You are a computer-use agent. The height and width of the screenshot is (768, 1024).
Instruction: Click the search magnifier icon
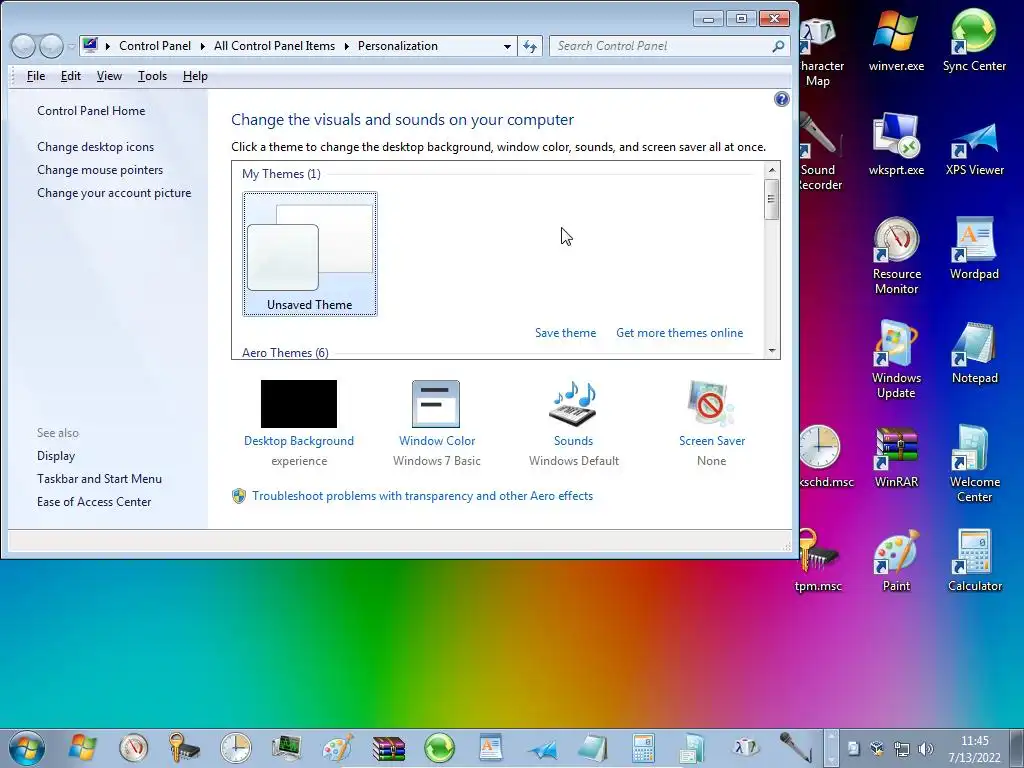(778, 46)
